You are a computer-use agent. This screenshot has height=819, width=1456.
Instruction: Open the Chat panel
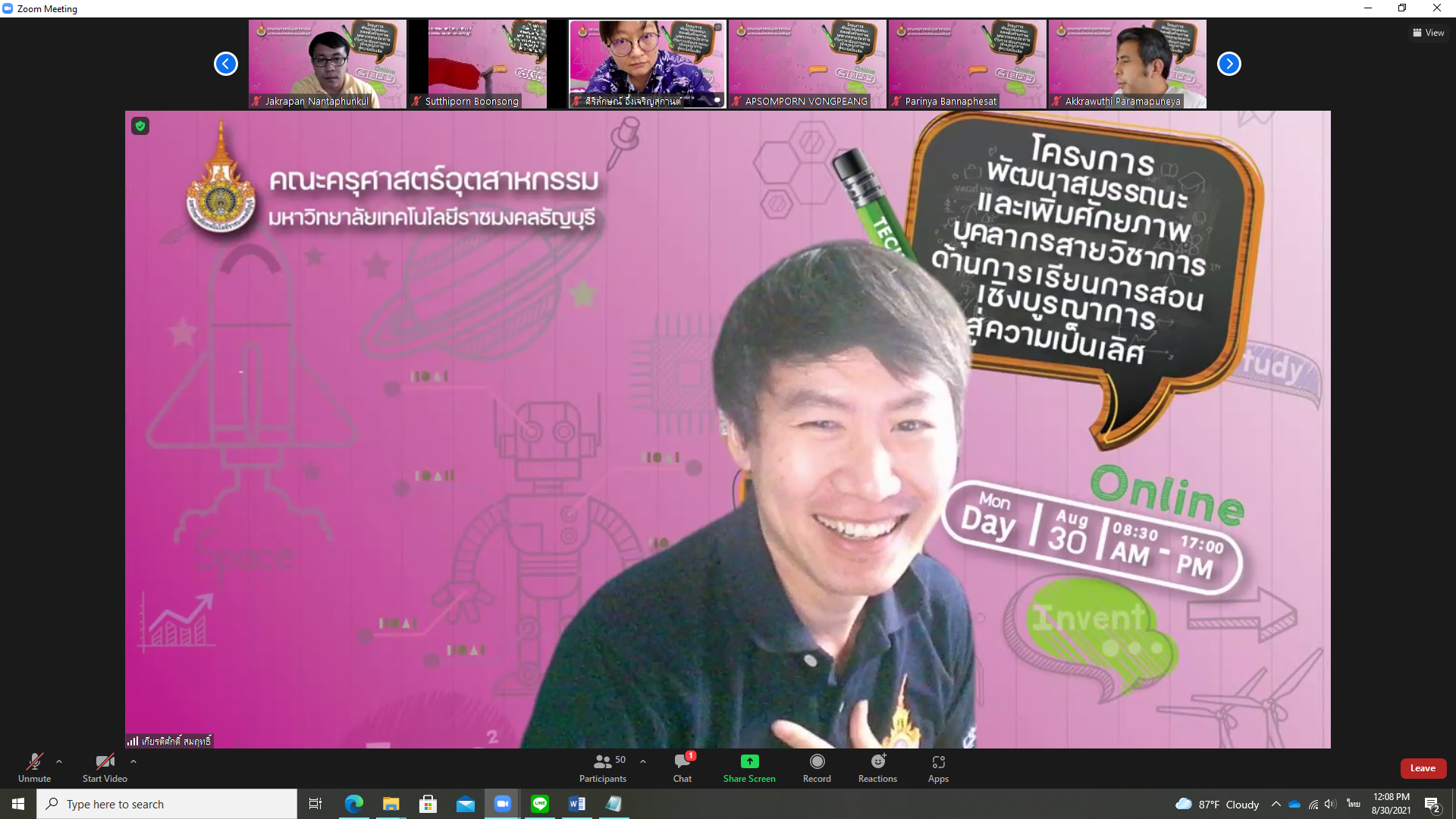pyautogui.click(x=682, y=767)
